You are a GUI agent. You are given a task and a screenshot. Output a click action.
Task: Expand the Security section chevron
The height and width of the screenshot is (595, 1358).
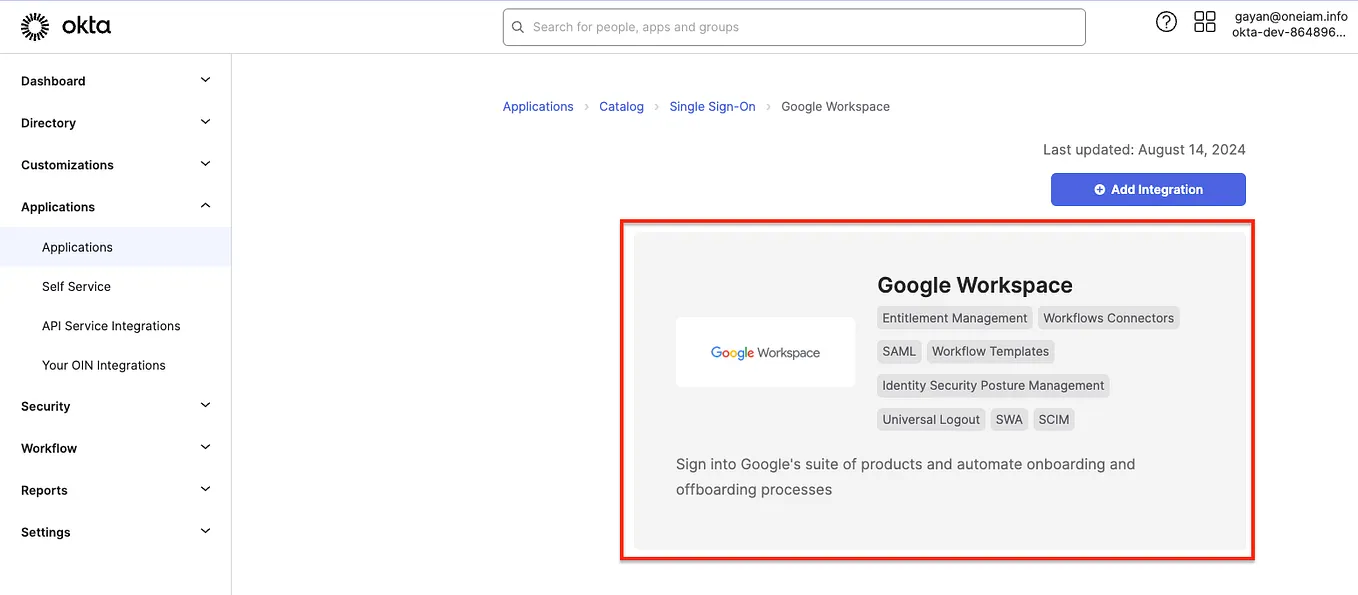205,405
